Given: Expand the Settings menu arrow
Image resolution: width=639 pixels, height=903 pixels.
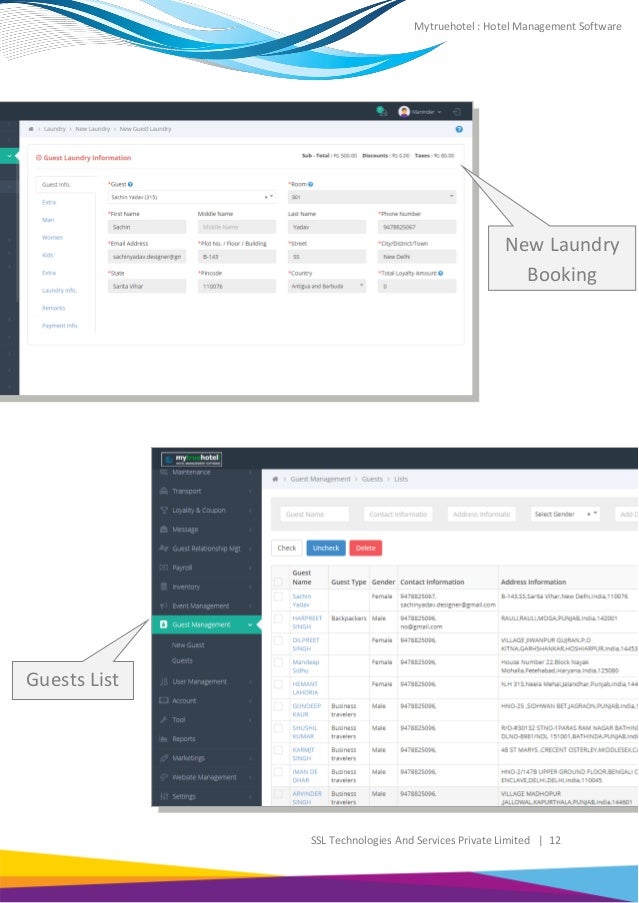Looking at the screenshot, I should (250, 796).
